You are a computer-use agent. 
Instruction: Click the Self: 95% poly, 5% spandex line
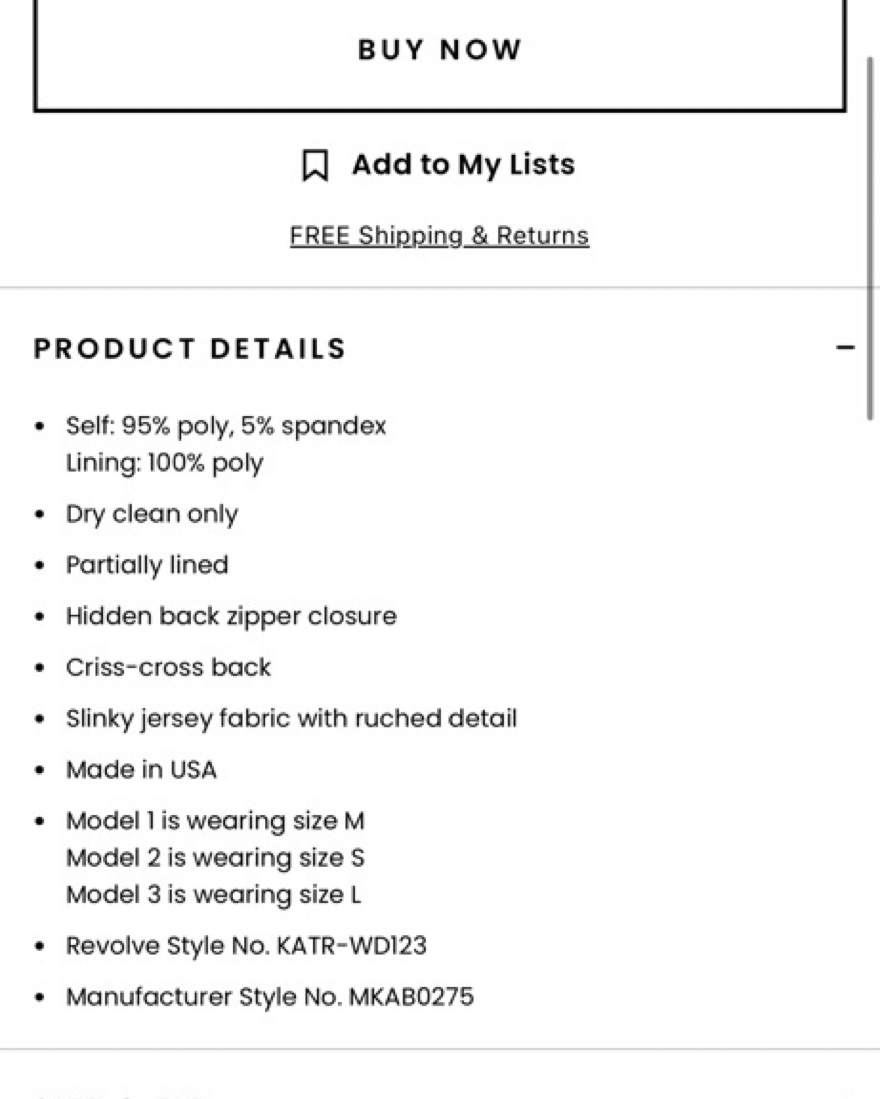click(226, 426)
